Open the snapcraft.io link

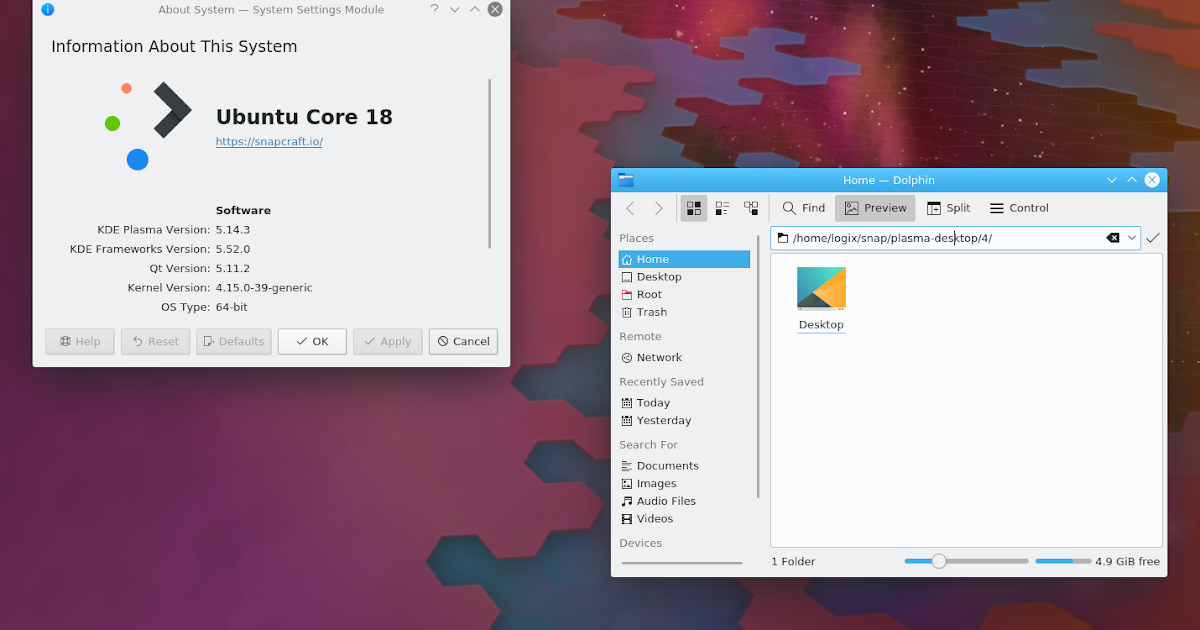(269, 142)
